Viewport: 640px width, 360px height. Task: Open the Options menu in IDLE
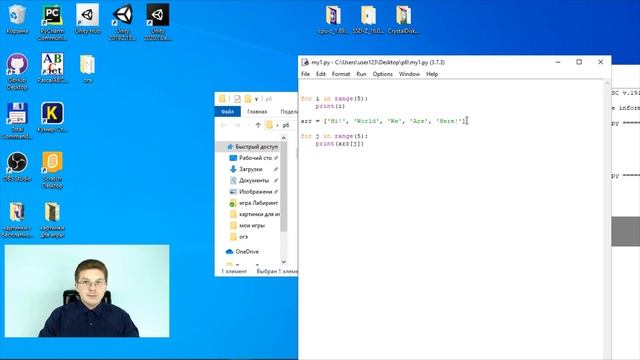tap(382, 74)
